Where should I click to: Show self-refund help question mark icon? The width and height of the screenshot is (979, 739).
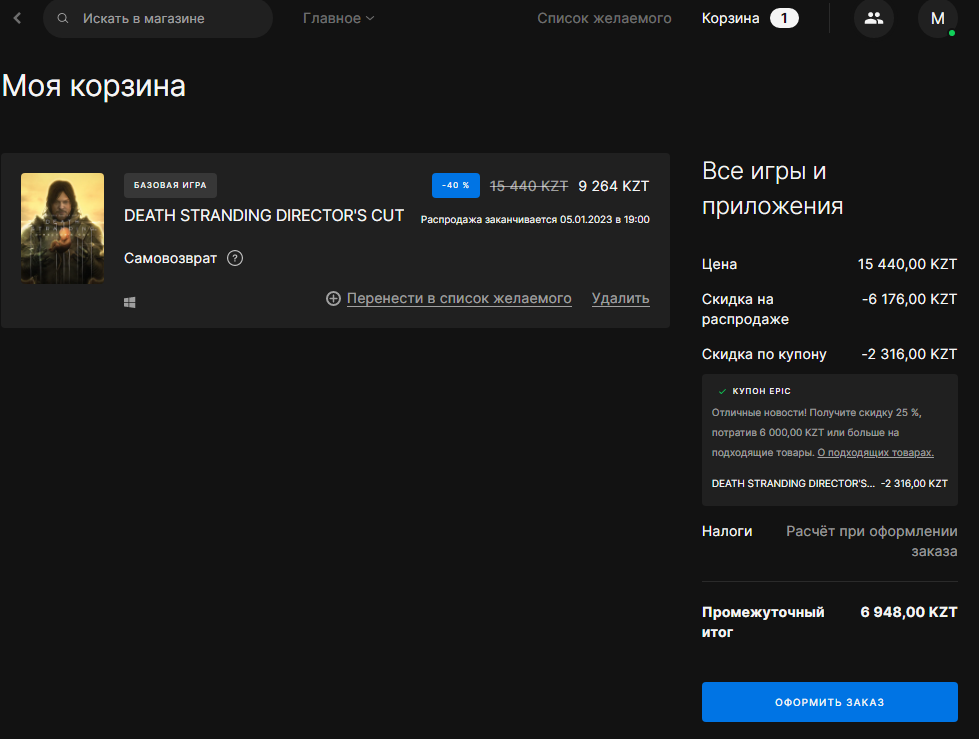[235, 258]
